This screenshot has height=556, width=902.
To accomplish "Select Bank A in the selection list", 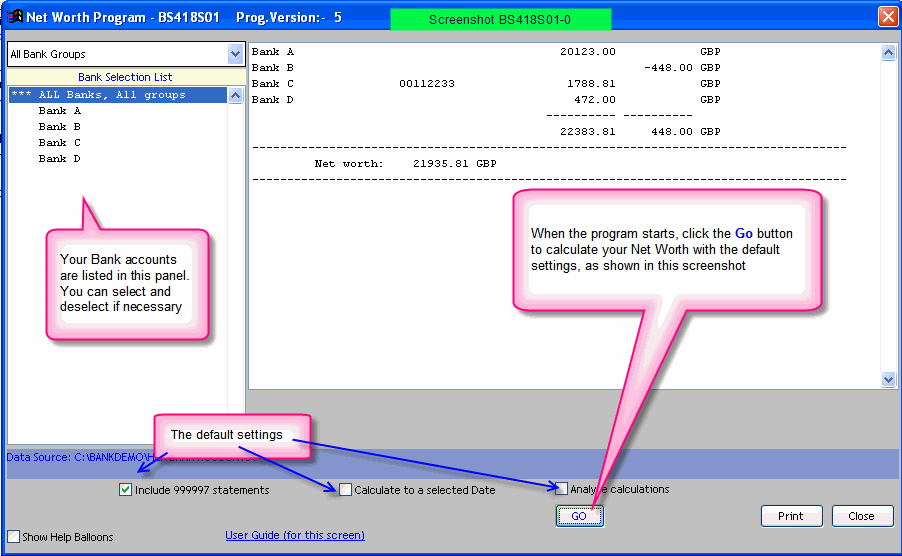I will point(60,111).
